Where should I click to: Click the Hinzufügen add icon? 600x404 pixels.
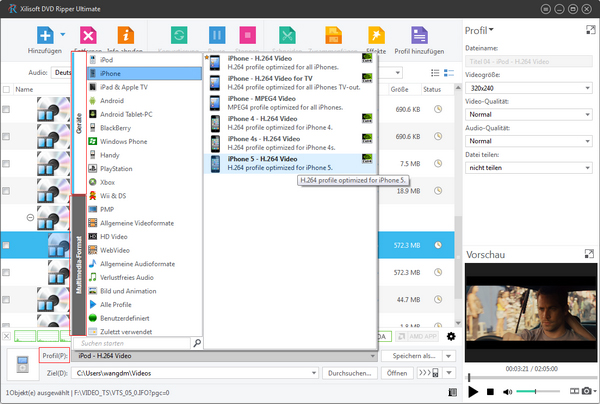pos(45,36)
